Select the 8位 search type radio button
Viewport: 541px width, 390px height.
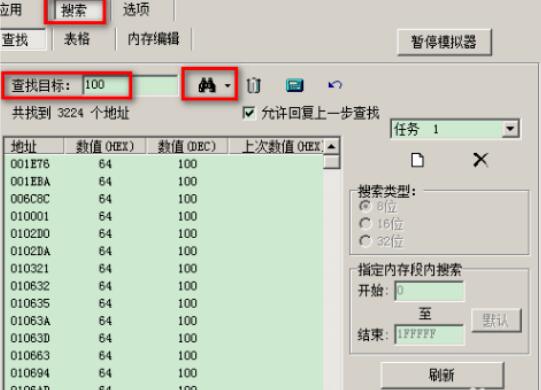[365, 206]
